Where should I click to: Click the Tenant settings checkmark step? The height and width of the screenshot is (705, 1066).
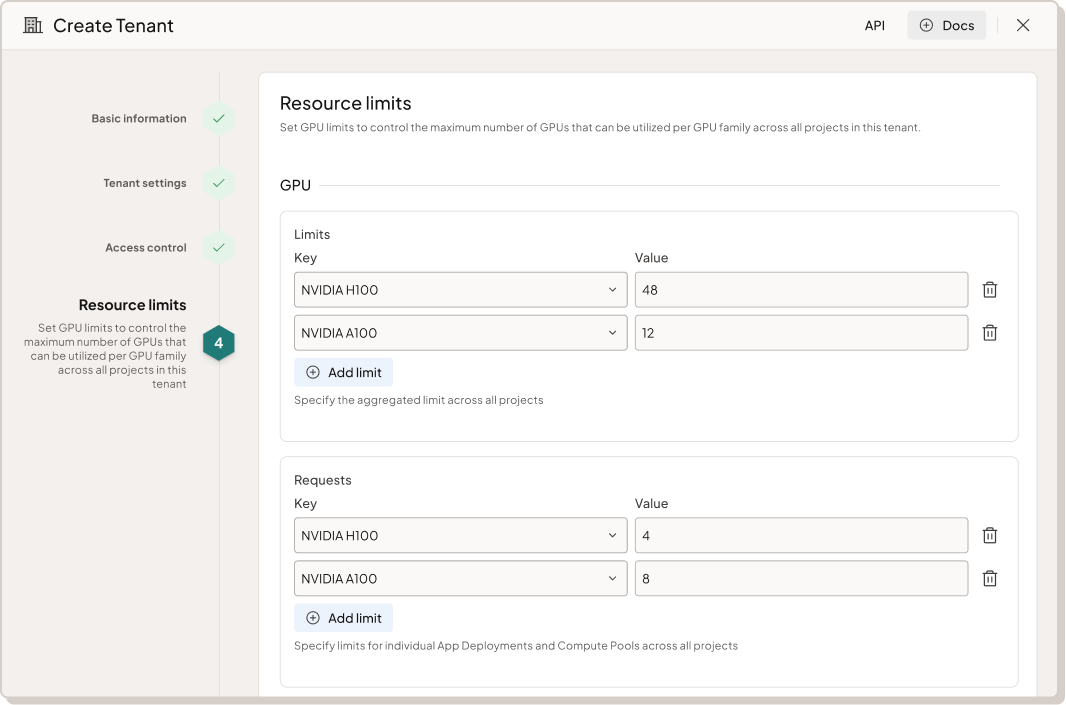point(219,183)
